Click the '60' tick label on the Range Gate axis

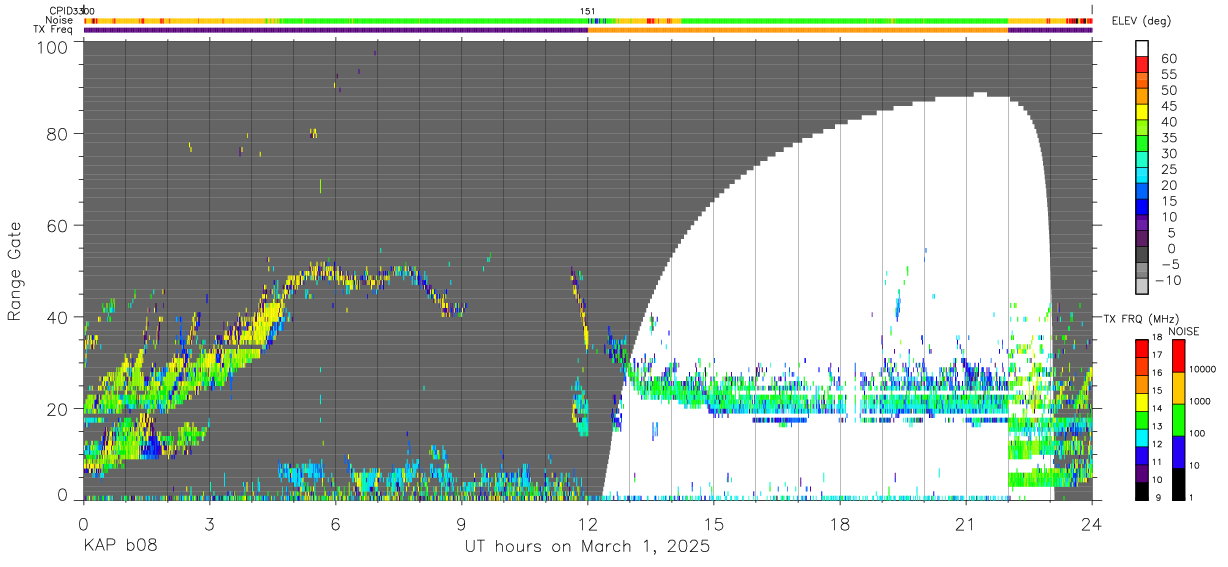coord(57,226)
